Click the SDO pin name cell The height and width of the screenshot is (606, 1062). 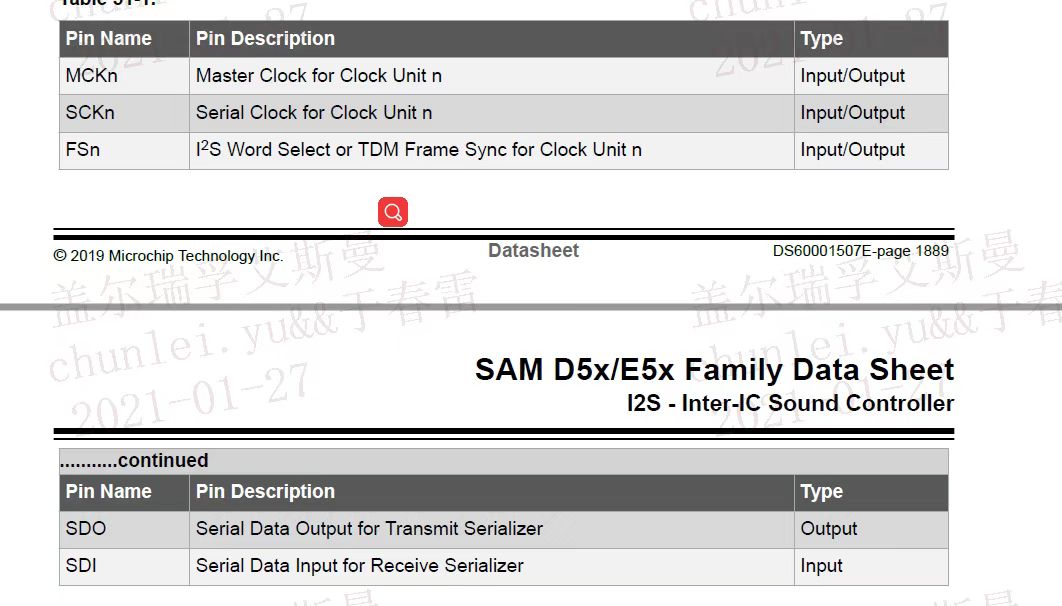coord(86,529)
